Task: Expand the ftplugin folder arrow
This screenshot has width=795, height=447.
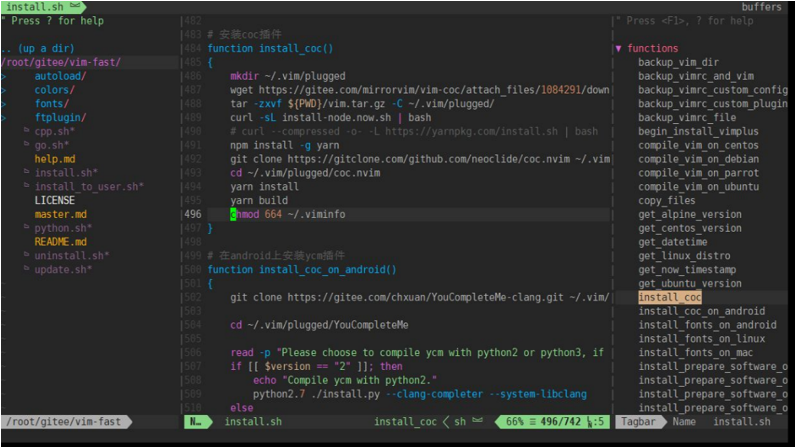Action: (4, 118)
